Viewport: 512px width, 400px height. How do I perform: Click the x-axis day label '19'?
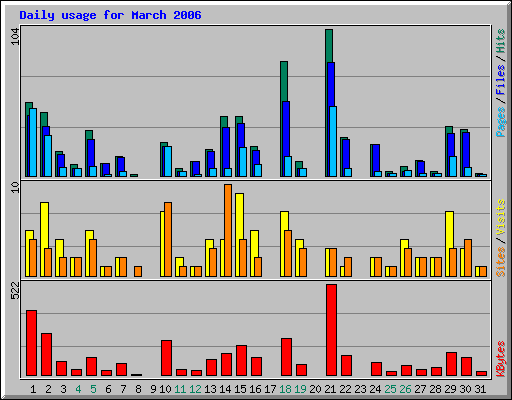coord(300,389)
